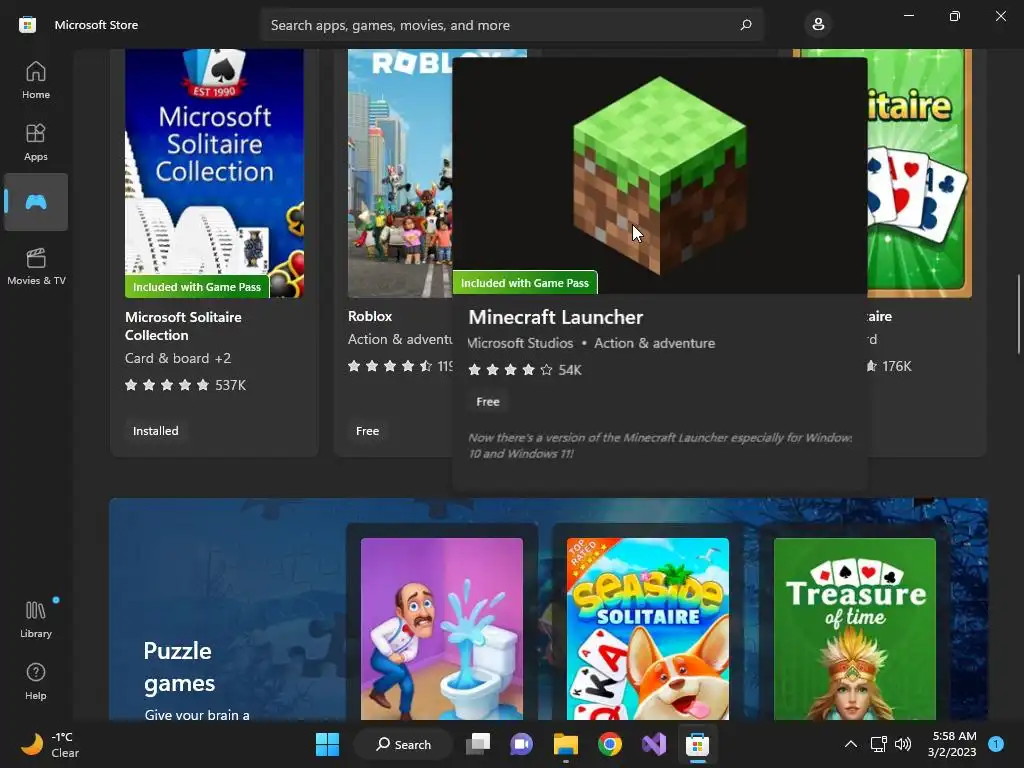Click the Minecraft Launcher title
This screenshot has height=768, width=1024.
[556, 317]
